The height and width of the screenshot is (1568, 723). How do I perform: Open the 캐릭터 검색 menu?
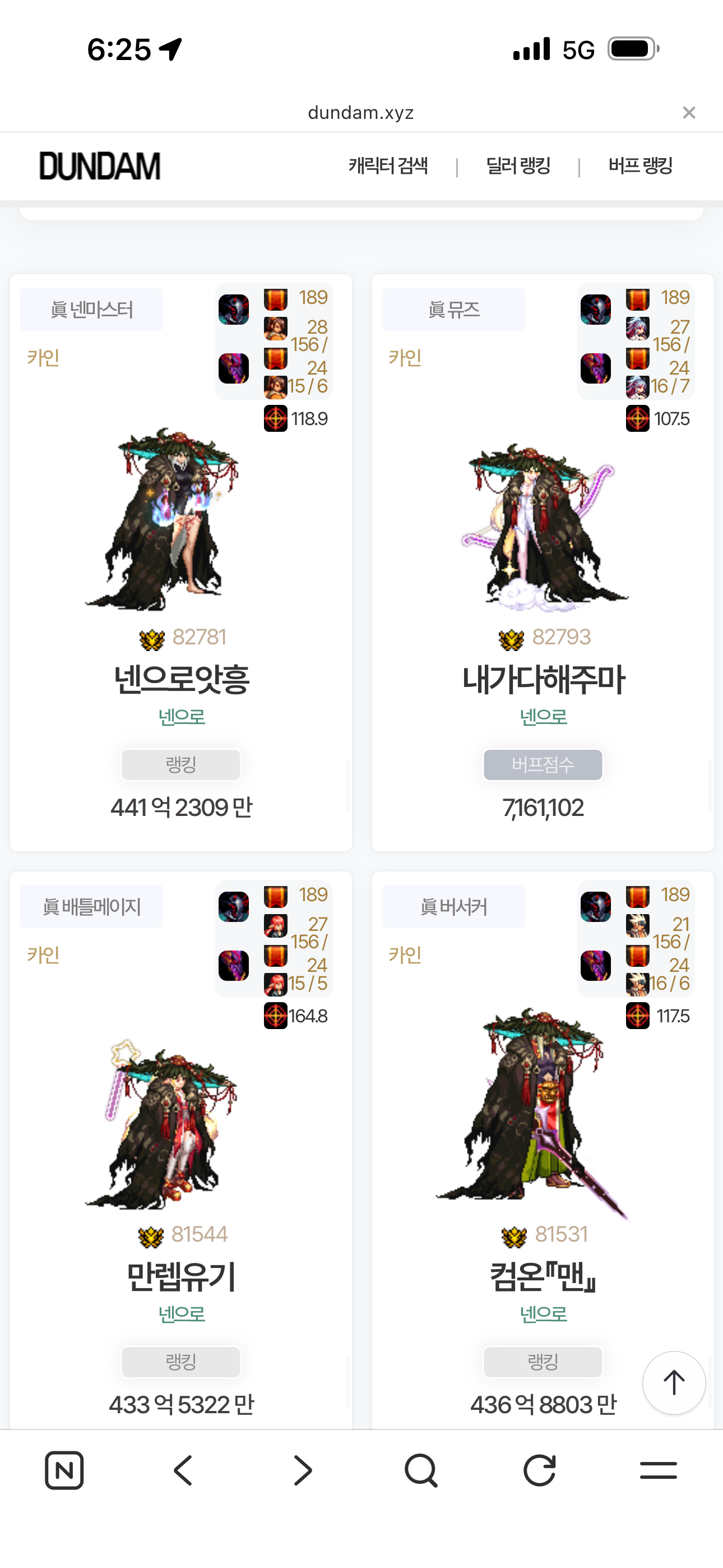388,165
